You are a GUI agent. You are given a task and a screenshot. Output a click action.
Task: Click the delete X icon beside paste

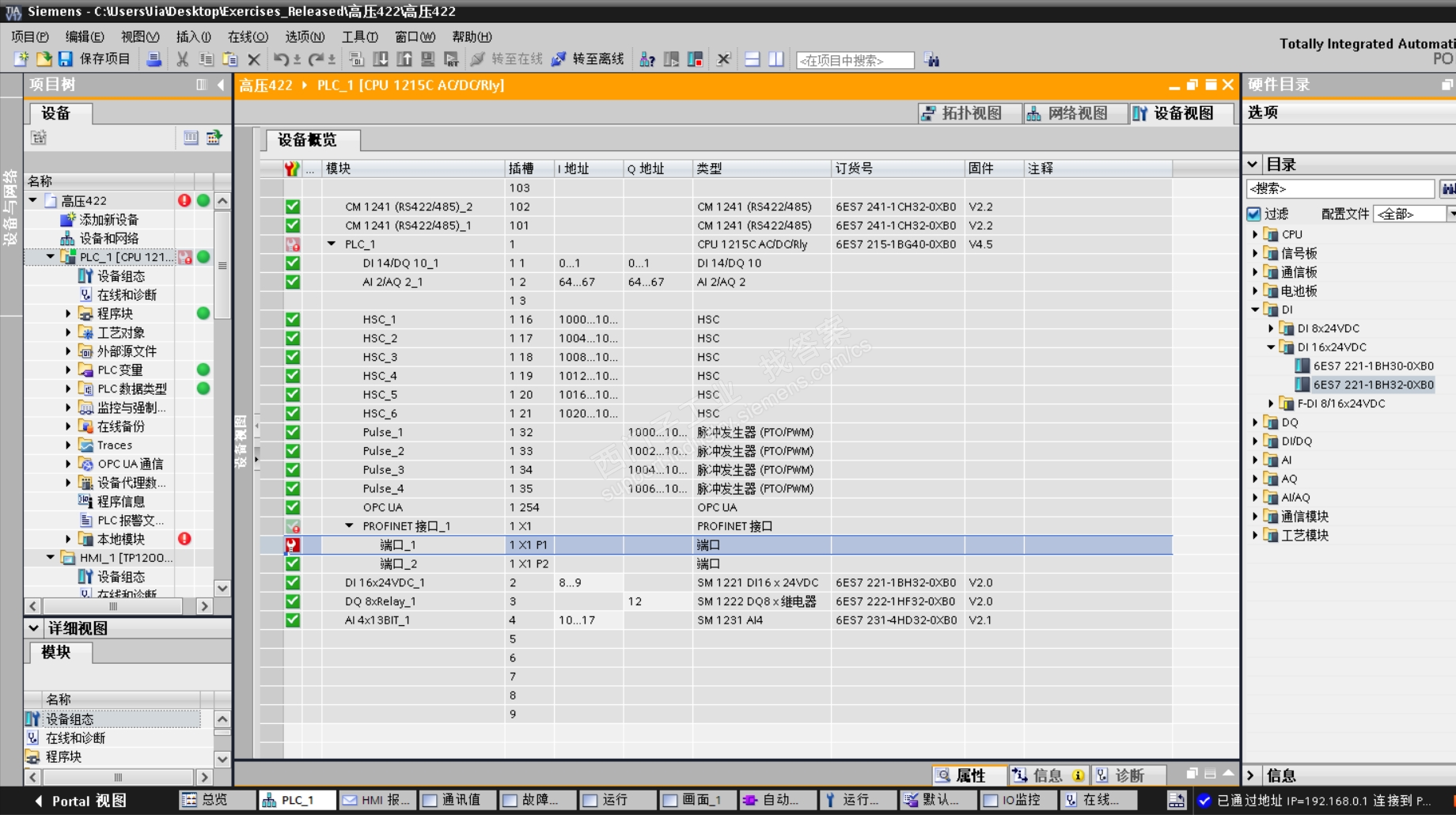coord(254,59)
